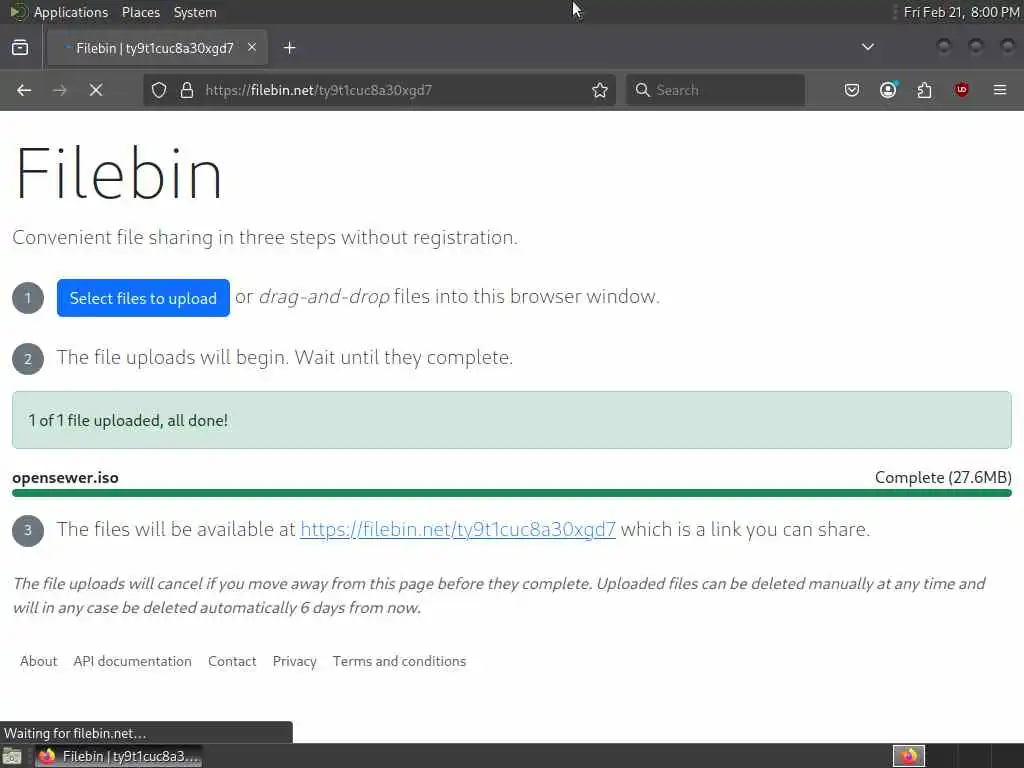Focus the Search field

715,90
